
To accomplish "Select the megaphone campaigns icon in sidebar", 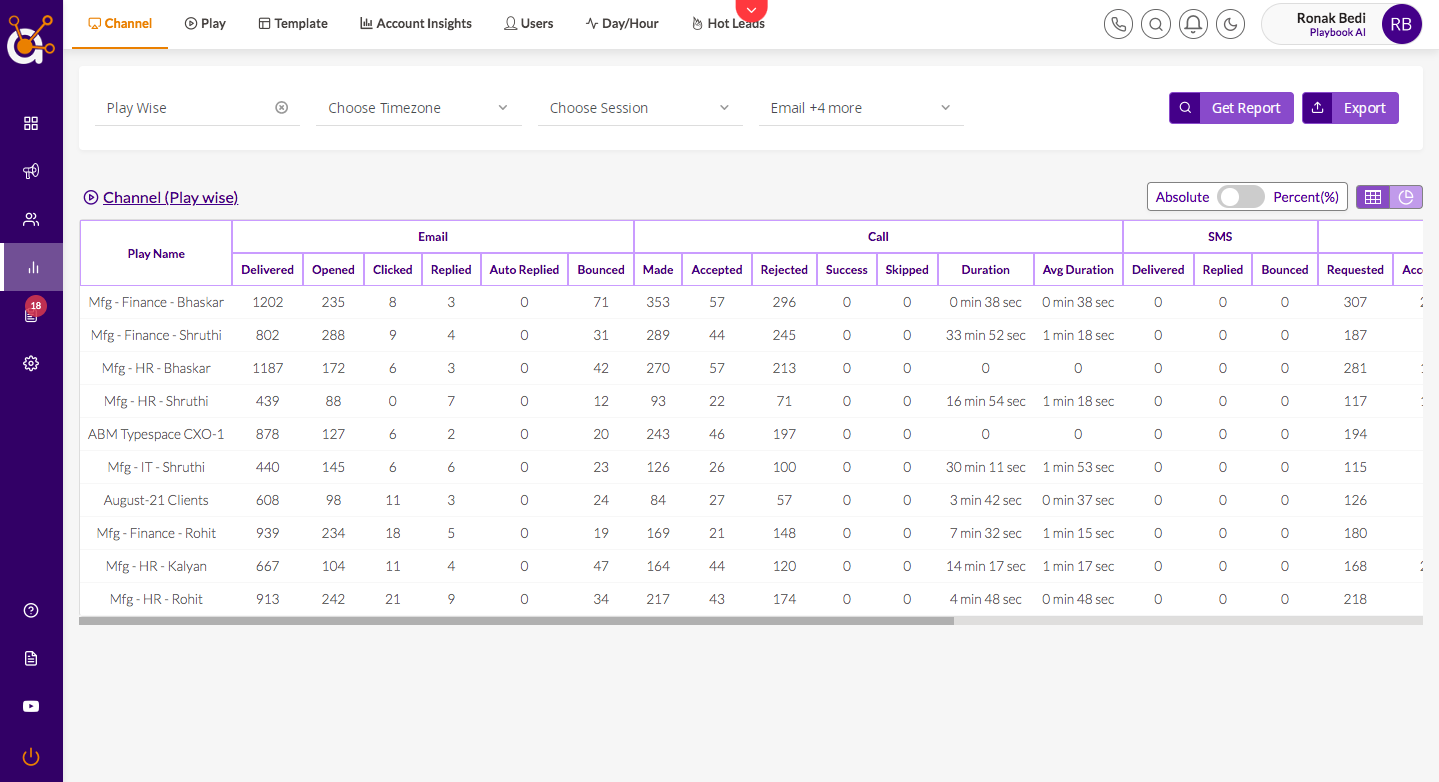I will point(30,171).
